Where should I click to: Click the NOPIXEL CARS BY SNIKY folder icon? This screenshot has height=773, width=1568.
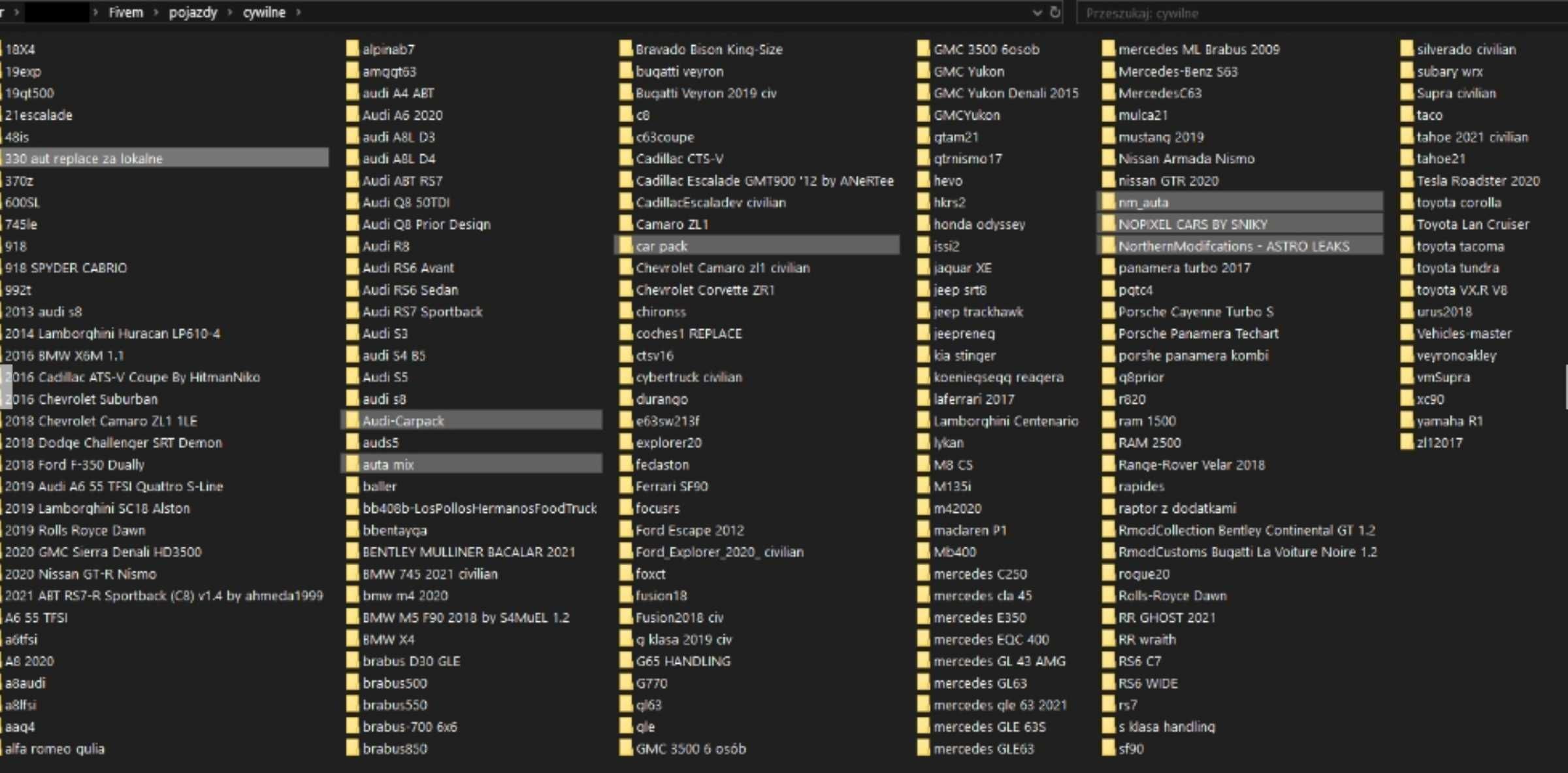1109,224
